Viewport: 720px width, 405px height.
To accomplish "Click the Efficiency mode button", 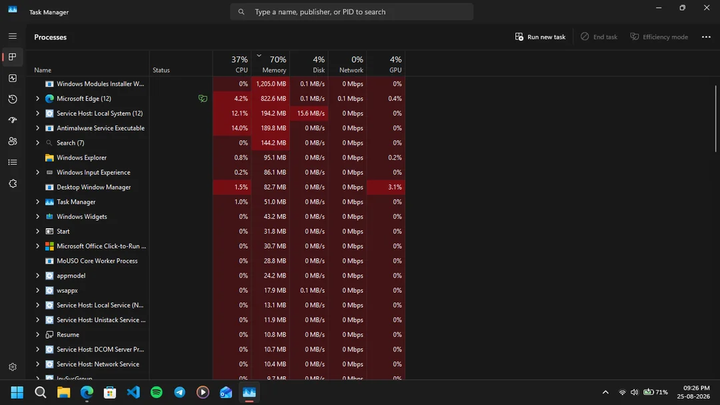I will point(659,37).
